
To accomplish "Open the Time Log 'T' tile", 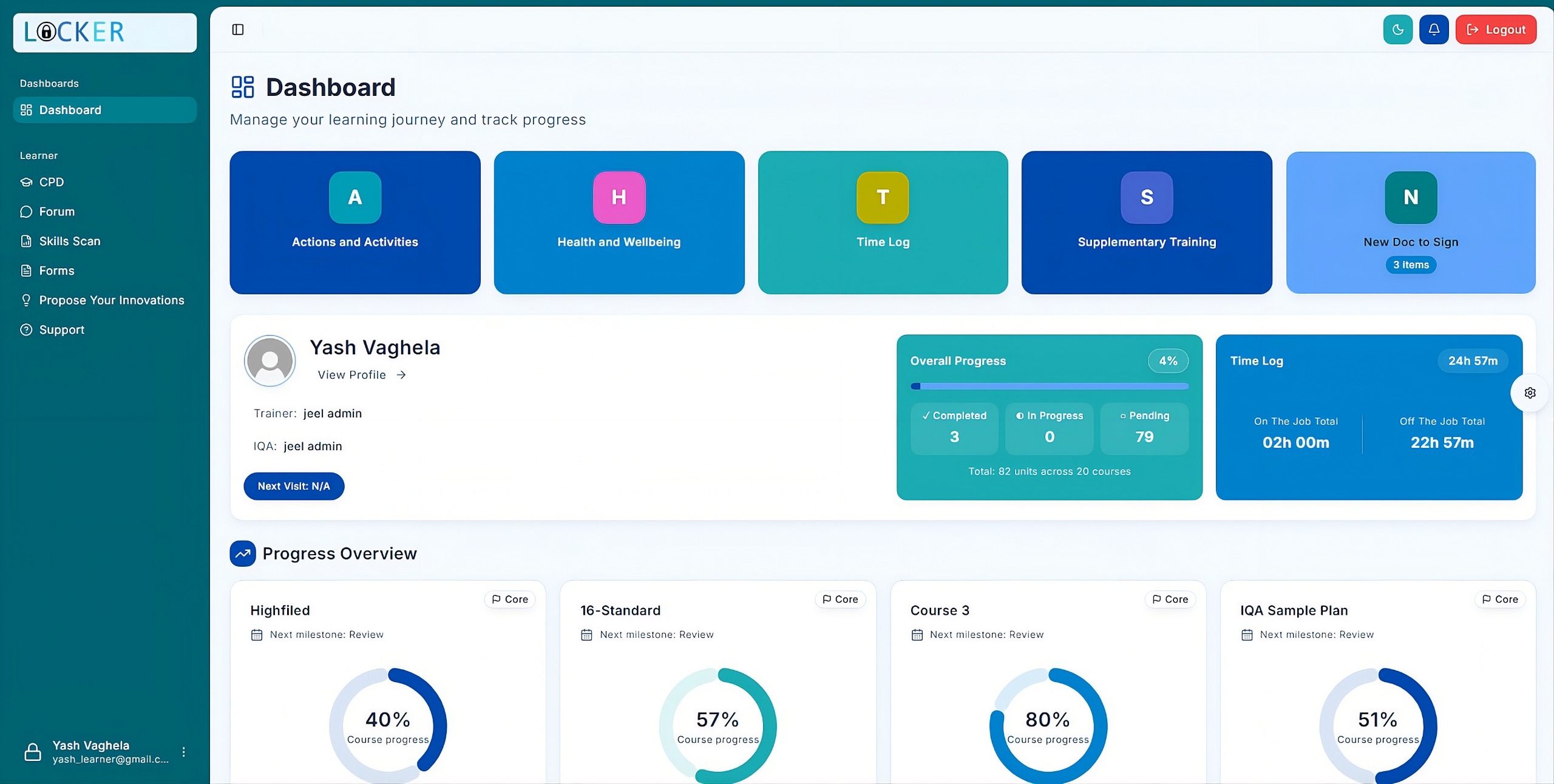I will pos(883,222).
